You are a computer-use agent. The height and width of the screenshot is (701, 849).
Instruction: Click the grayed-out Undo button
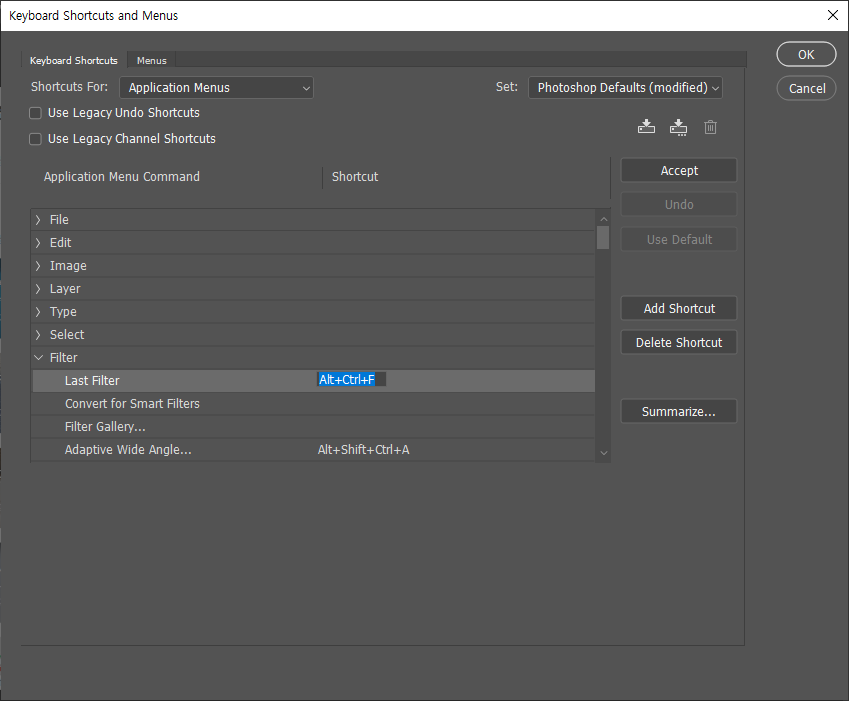pyautogui.click(x=678, y=205)
